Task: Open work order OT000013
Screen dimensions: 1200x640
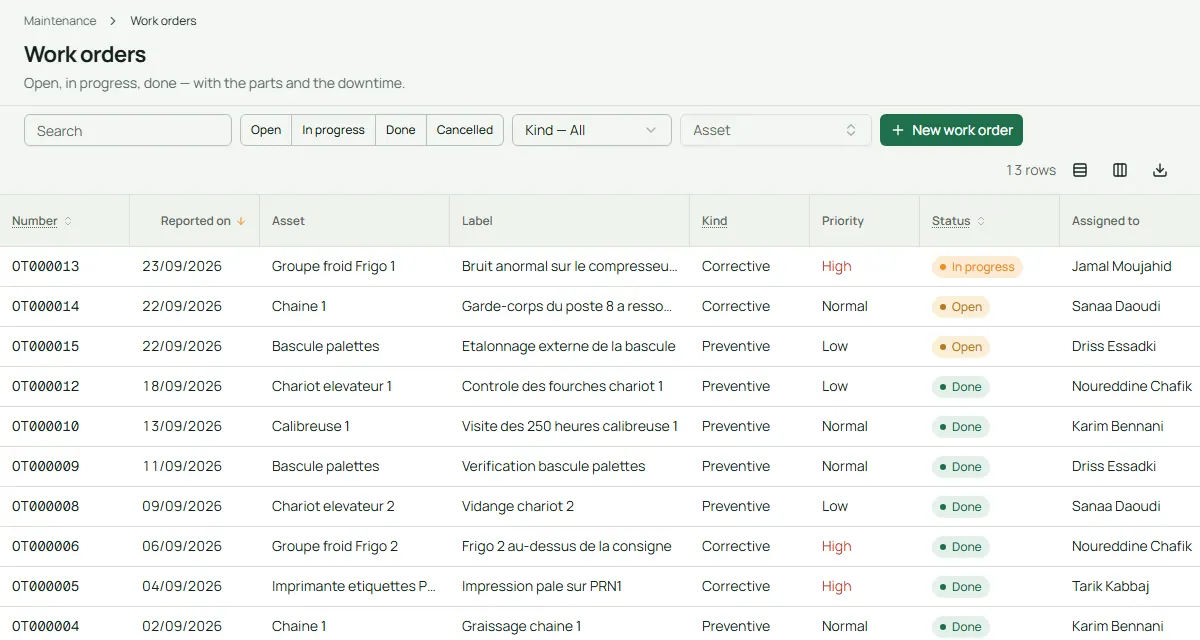Action: (x=46, y=267)
